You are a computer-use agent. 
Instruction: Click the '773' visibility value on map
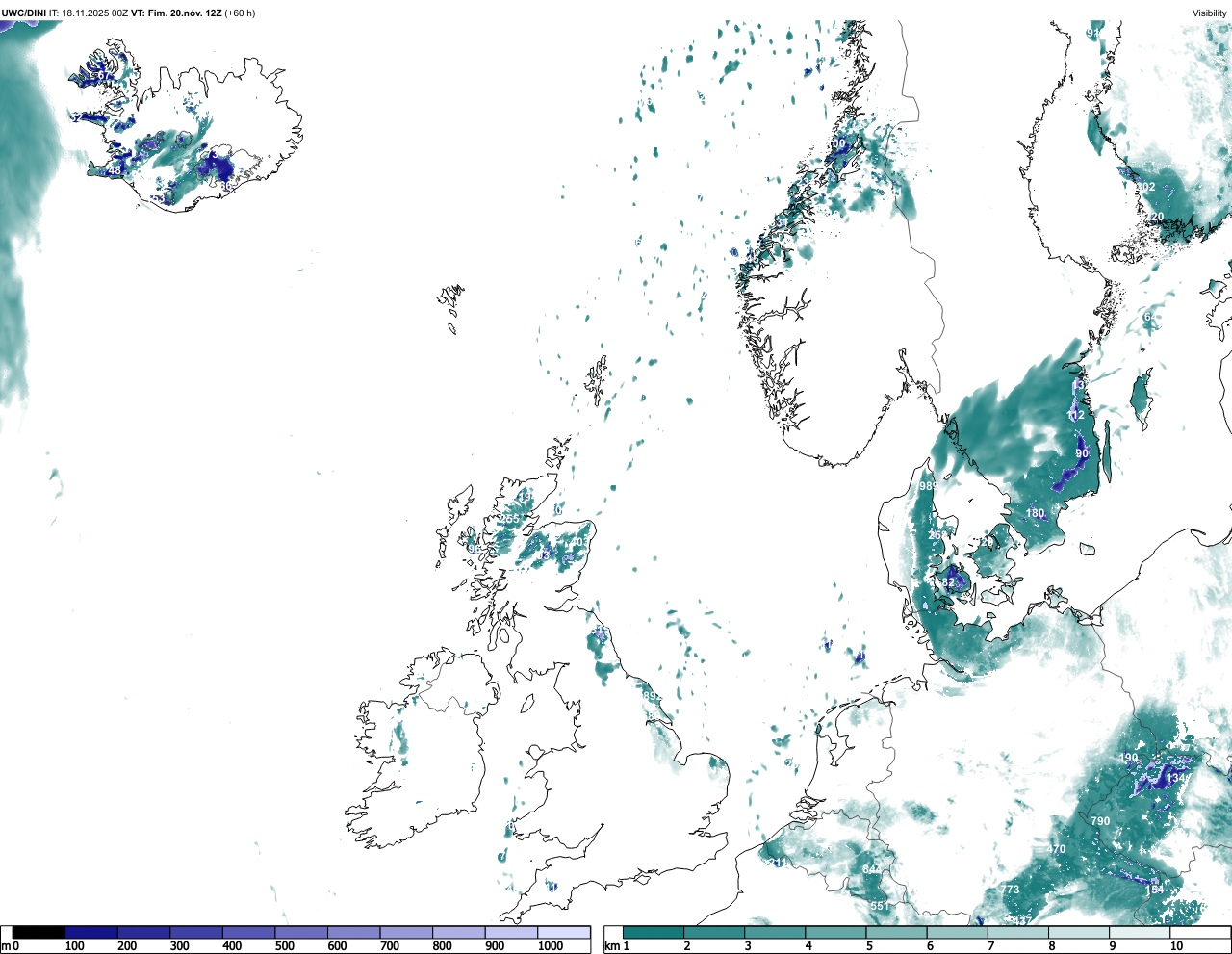1010,890
